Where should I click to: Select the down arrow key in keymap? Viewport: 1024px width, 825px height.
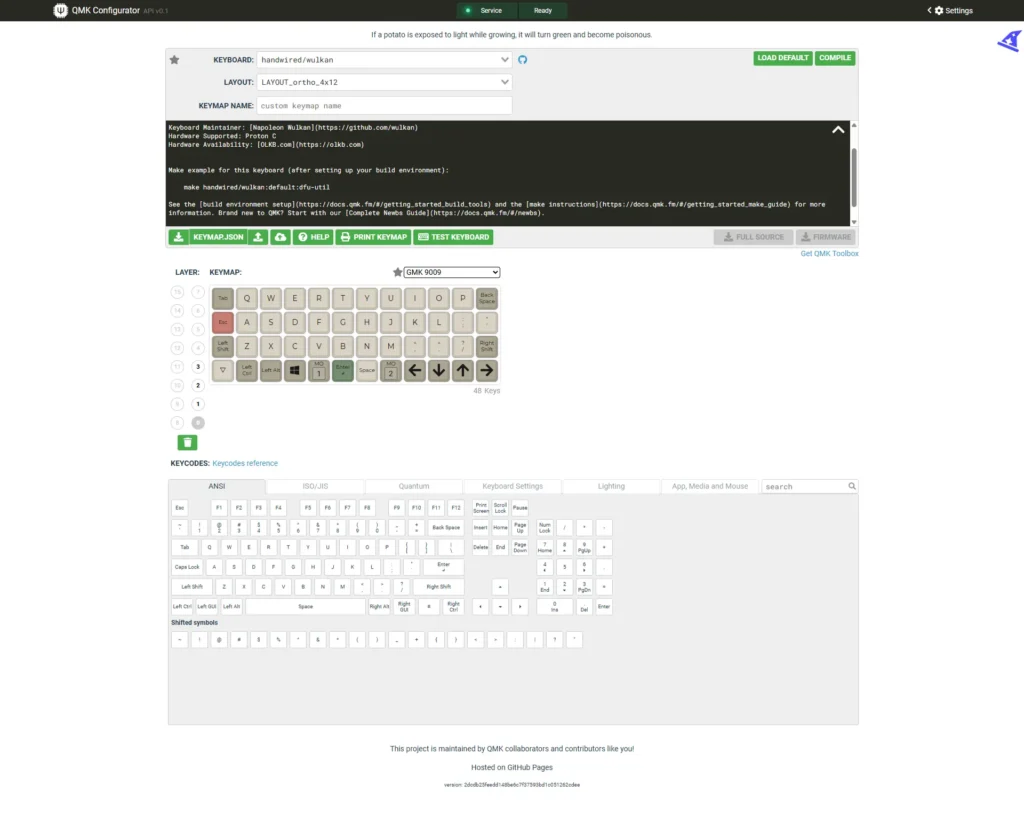point(439,370)
